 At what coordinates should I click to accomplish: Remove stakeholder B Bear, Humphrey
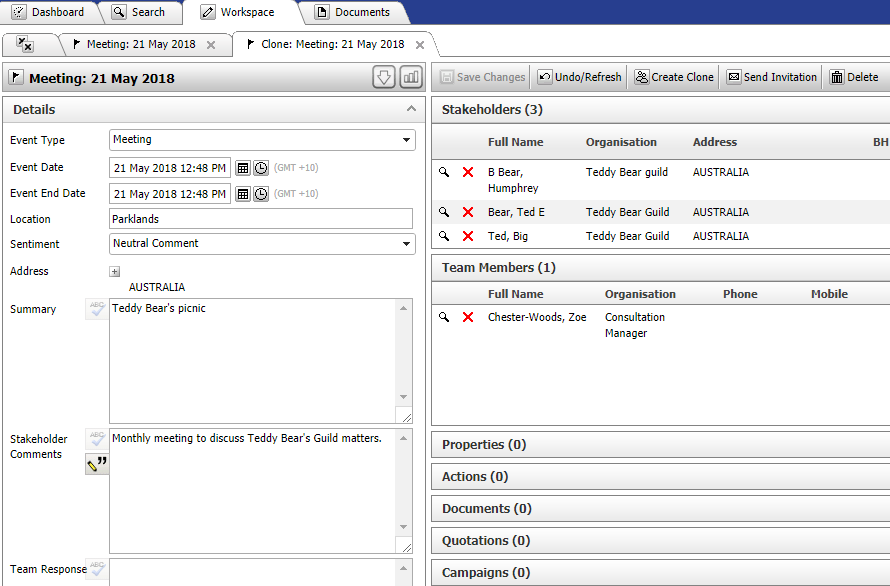click(x=468, y=172)
